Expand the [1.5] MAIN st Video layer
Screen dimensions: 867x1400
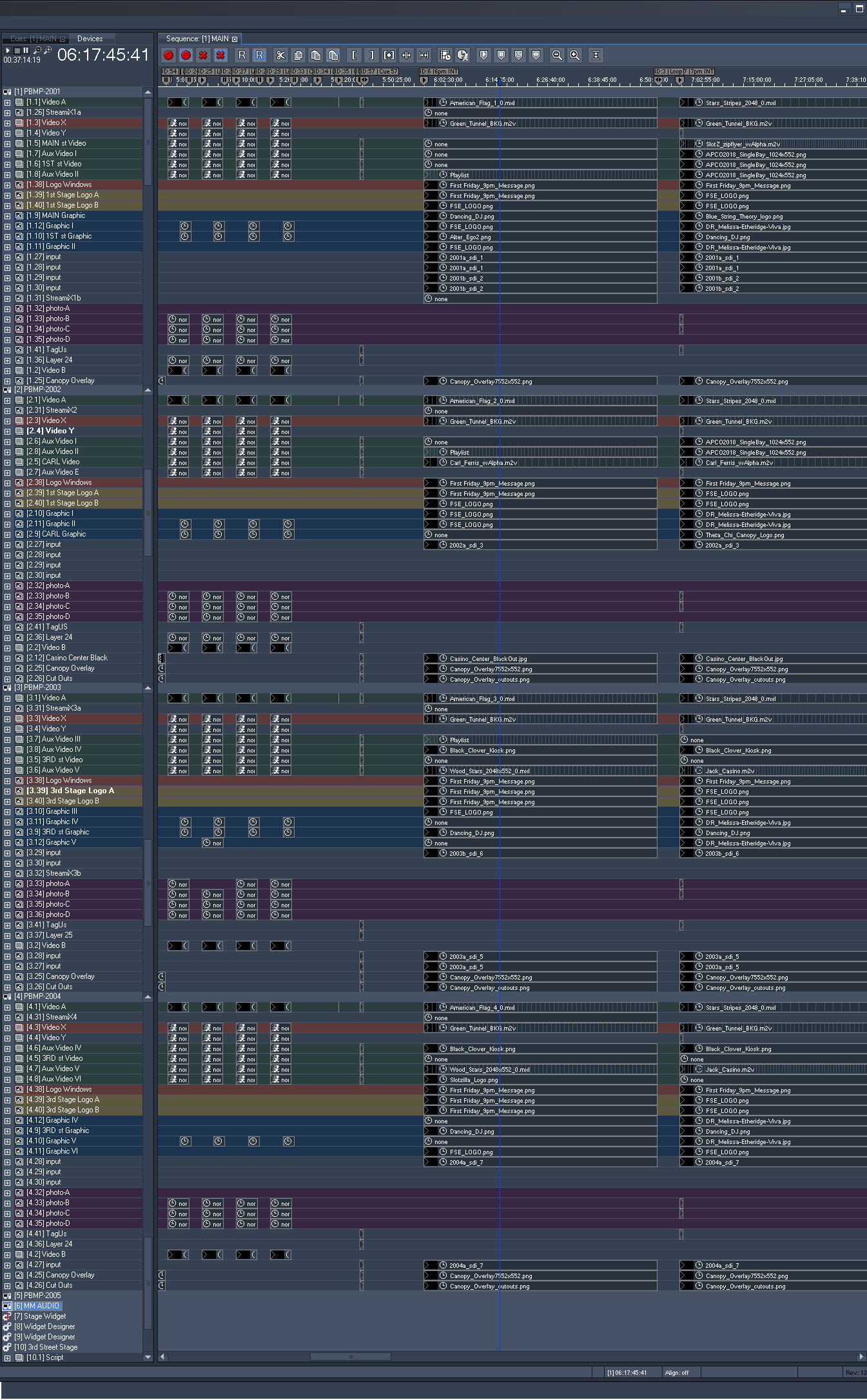pyautogui.click(x=7, y=144)
